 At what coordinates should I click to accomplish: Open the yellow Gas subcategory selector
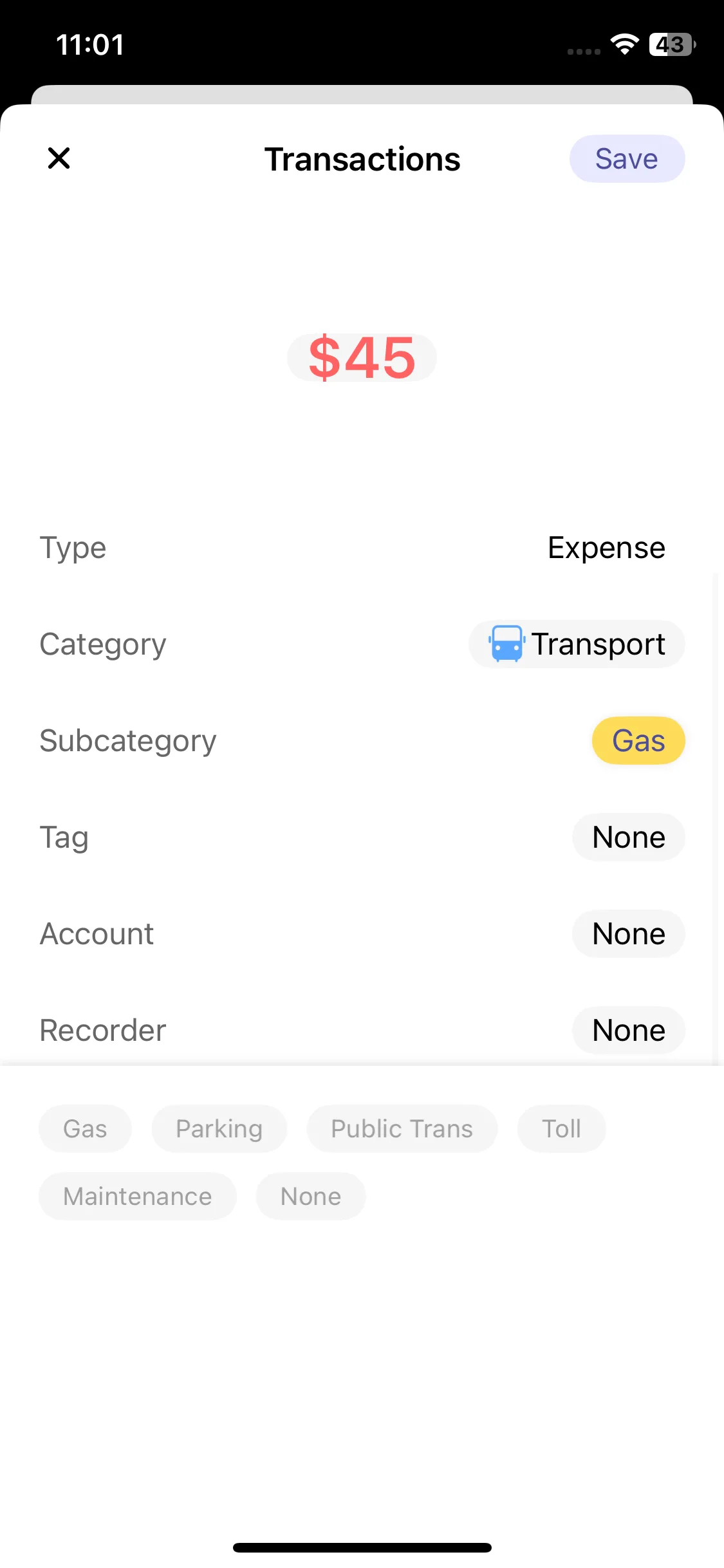pos(638,741)
